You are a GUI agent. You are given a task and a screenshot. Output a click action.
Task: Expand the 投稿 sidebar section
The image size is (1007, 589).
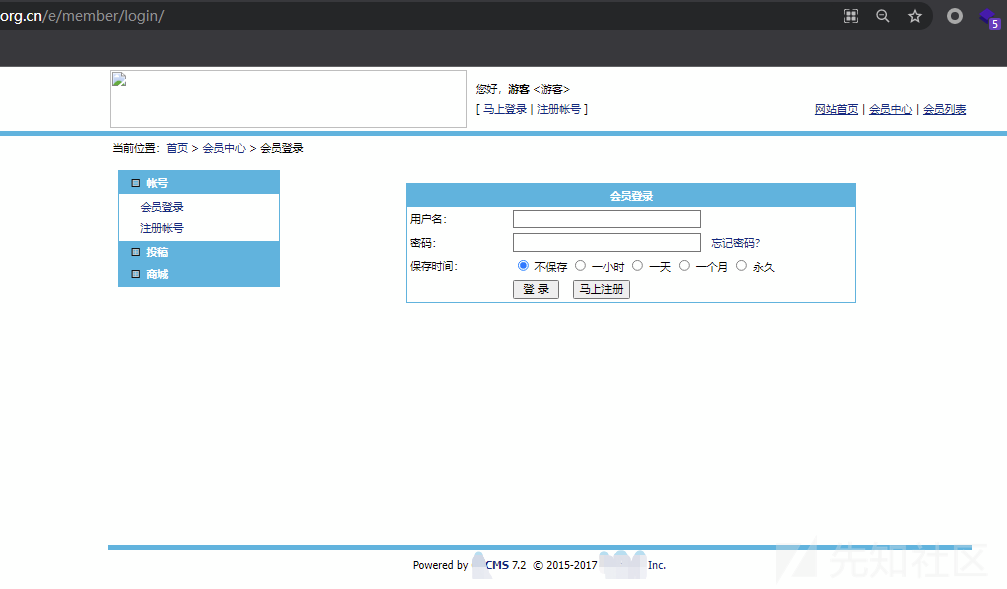[x=157, y=252]
